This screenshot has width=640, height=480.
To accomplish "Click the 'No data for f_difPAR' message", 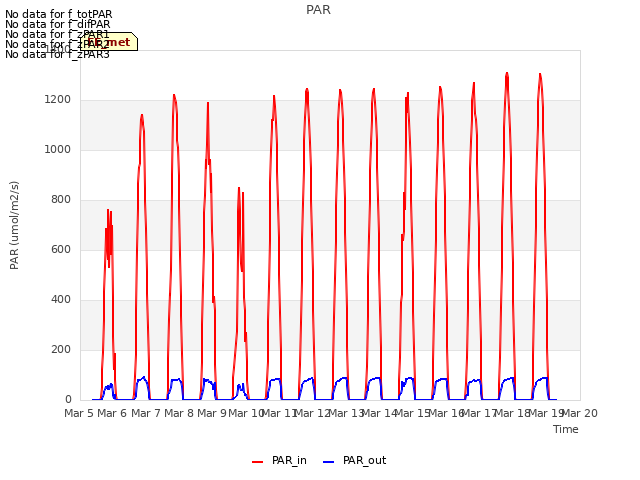I will [58, 24].
